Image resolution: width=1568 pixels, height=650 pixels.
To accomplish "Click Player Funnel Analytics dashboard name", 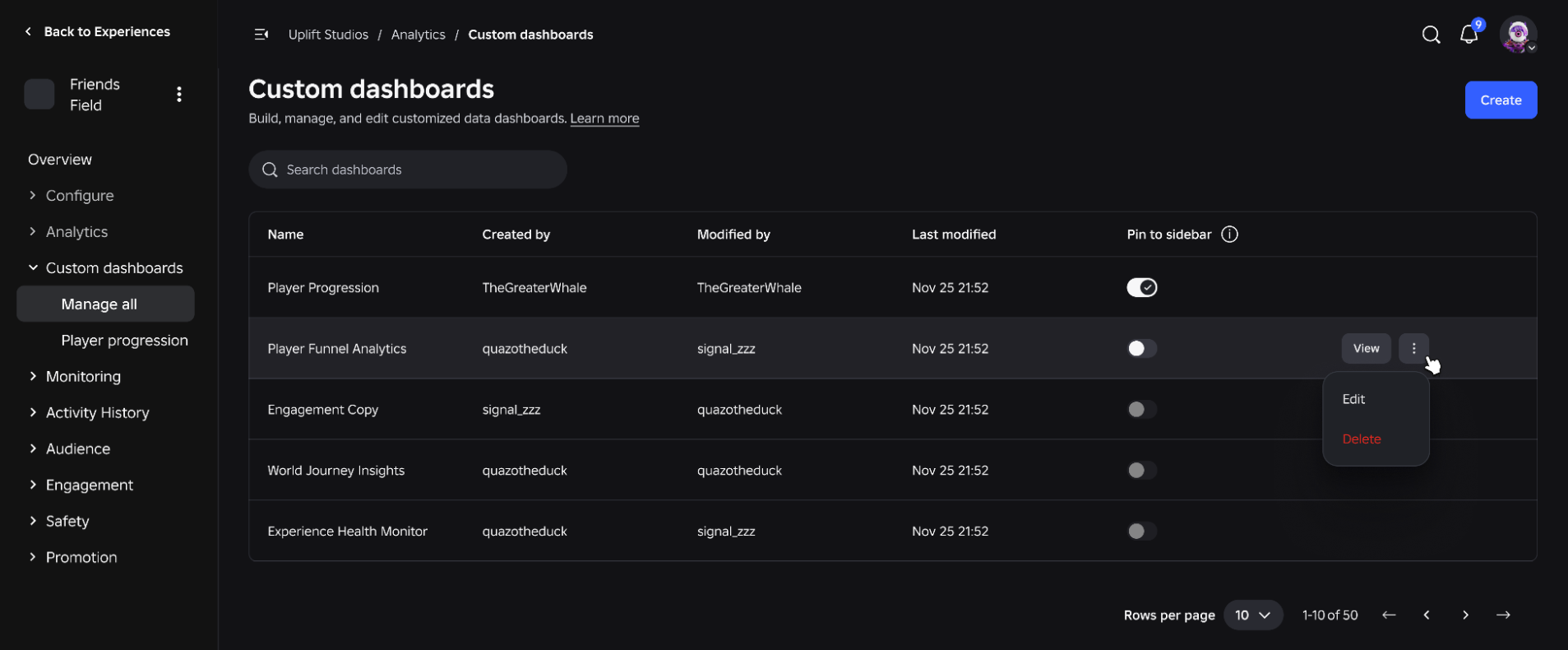I will pyautogui.click(x=336, y=348).
